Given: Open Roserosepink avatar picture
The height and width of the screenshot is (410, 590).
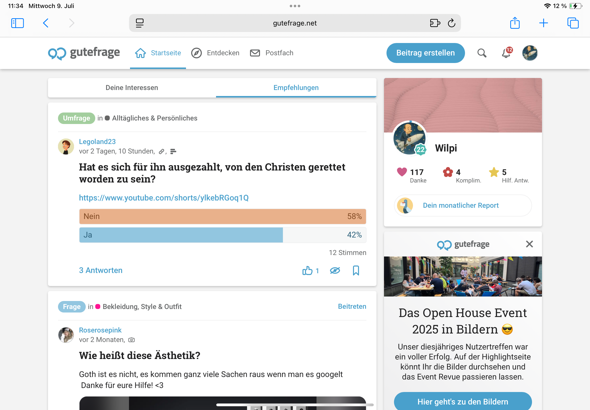Looking at the screenshot, I should (x=66, y=335).
